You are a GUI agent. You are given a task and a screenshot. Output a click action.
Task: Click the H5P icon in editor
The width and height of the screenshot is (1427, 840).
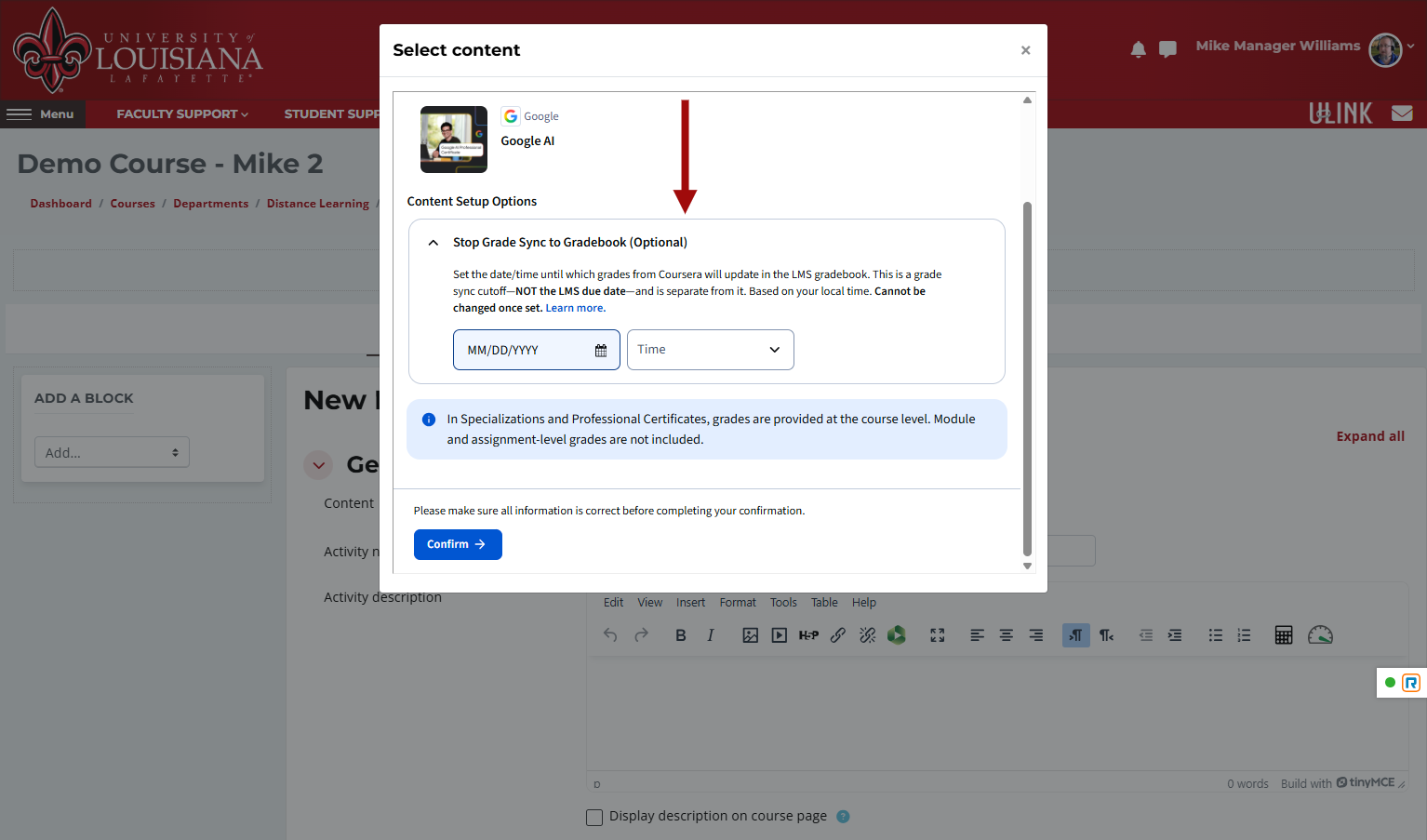808,635
